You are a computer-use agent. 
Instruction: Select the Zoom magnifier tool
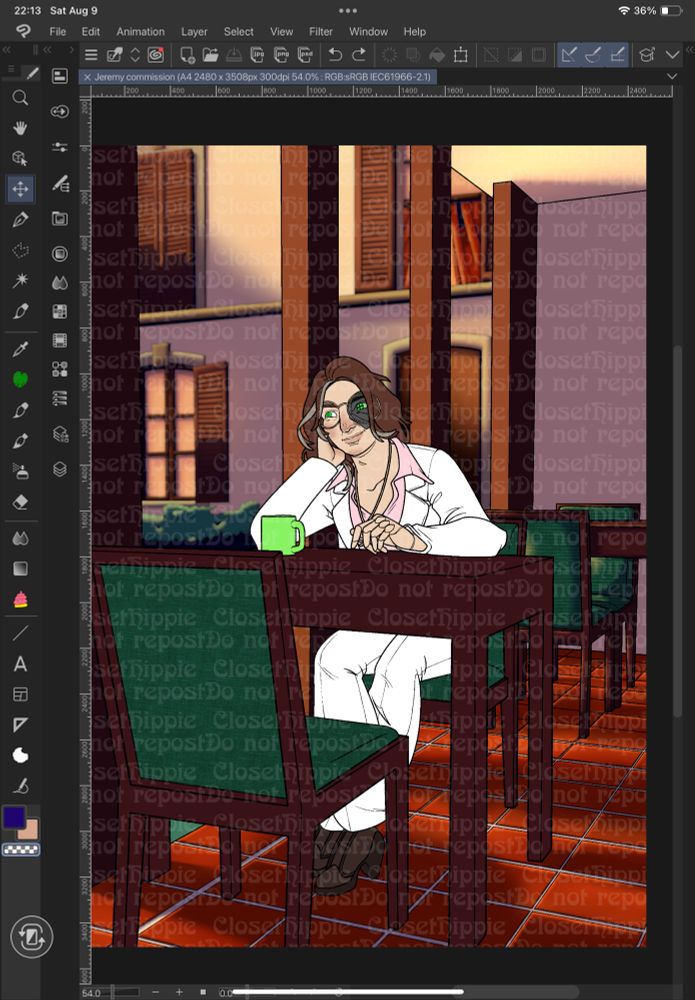click(20, 98)
